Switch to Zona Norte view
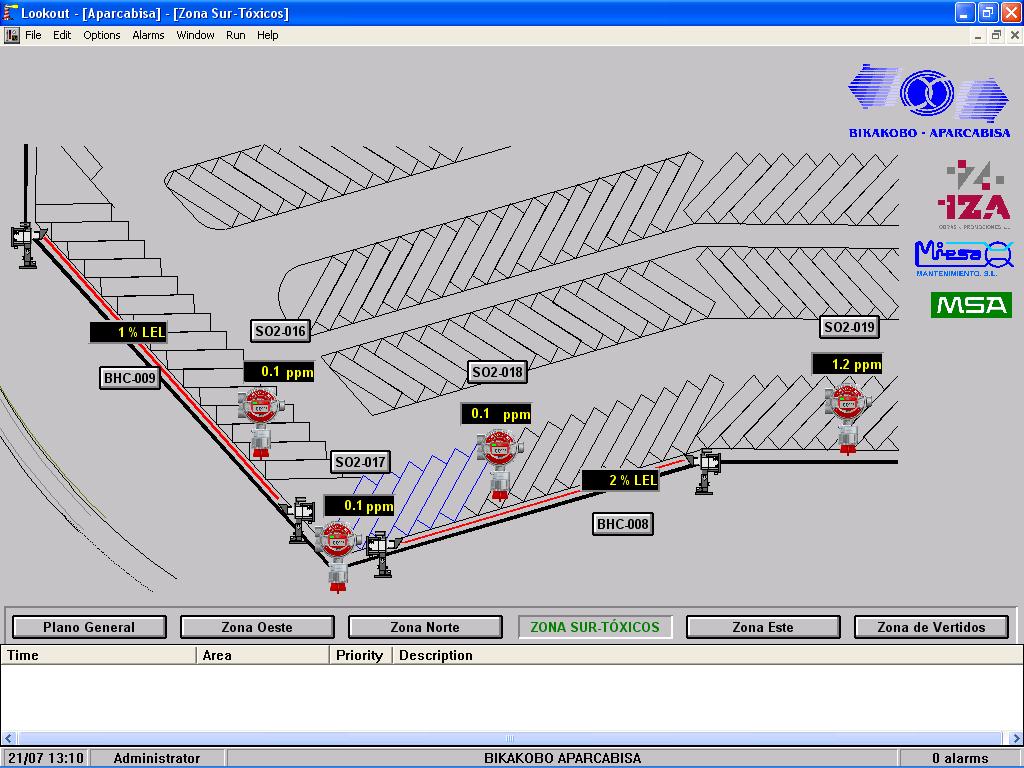 425,627
